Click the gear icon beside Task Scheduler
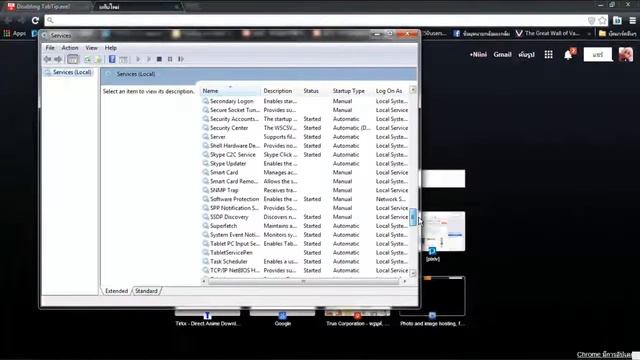The height and width of the screenshot is (360, 640). pyautogui.click(x=206, y=261)
